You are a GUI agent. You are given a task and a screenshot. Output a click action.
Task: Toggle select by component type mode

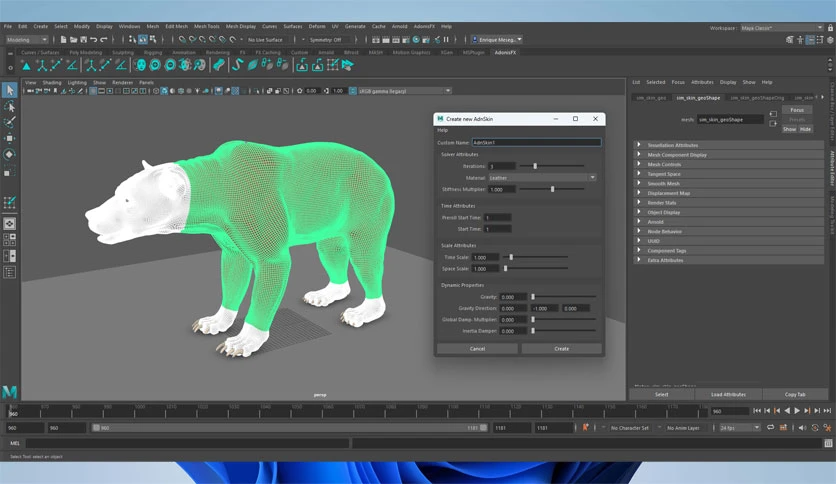(153, 39)
